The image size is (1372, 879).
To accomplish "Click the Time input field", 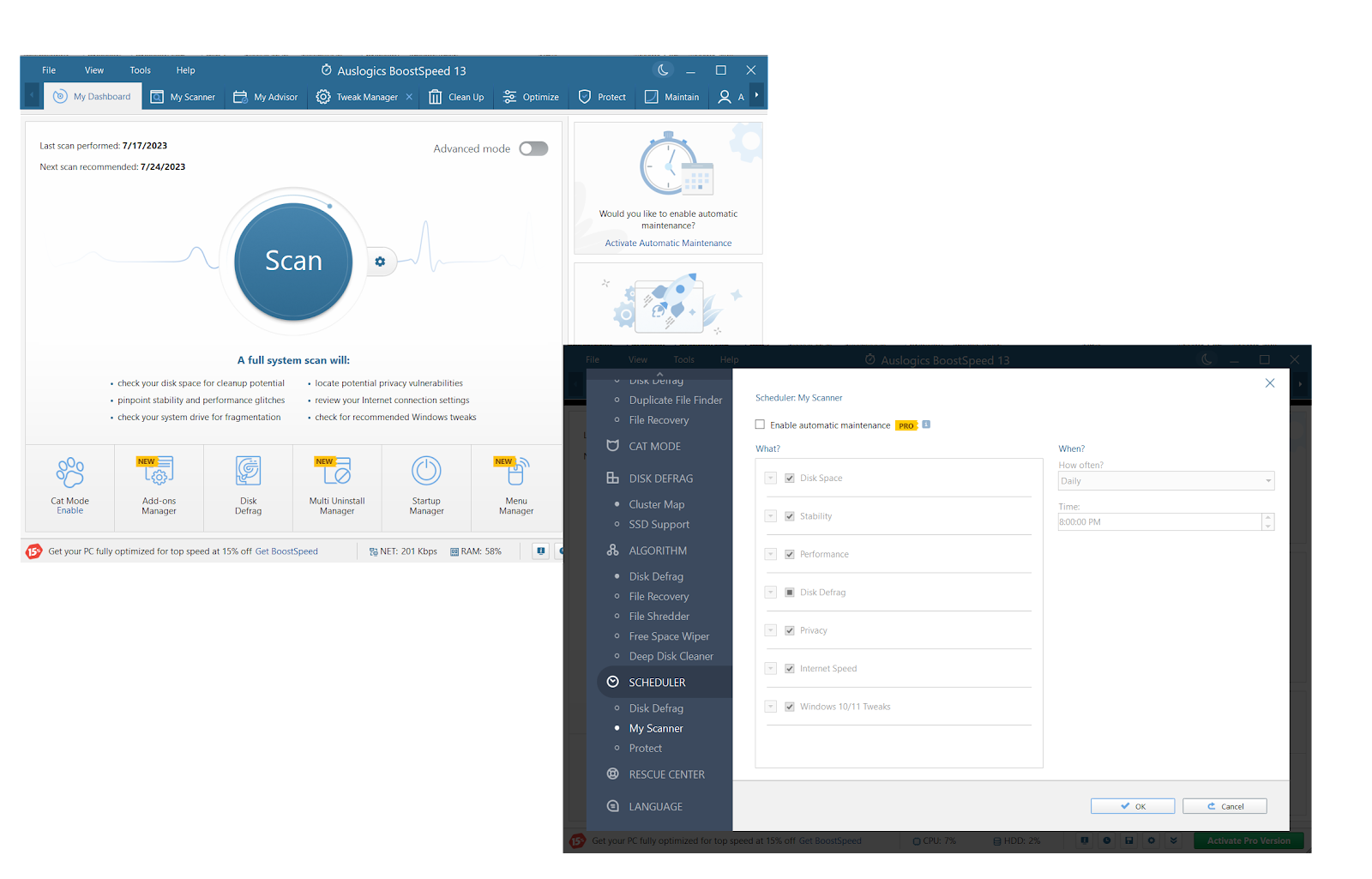I will pyautogui.click(x=1159, y=521).
